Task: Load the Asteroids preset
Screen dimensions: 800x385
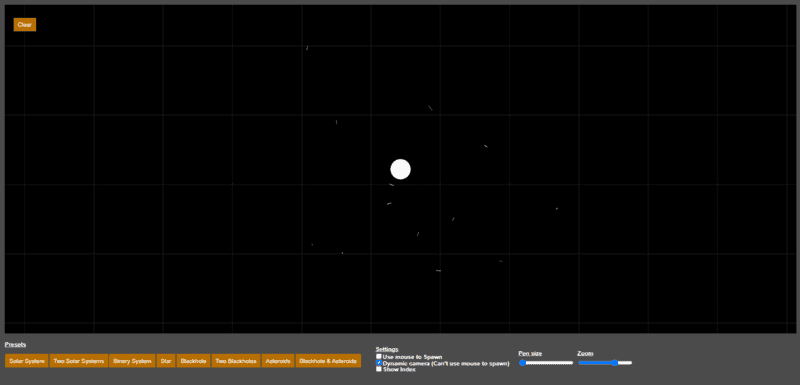Action: point(278,361)
